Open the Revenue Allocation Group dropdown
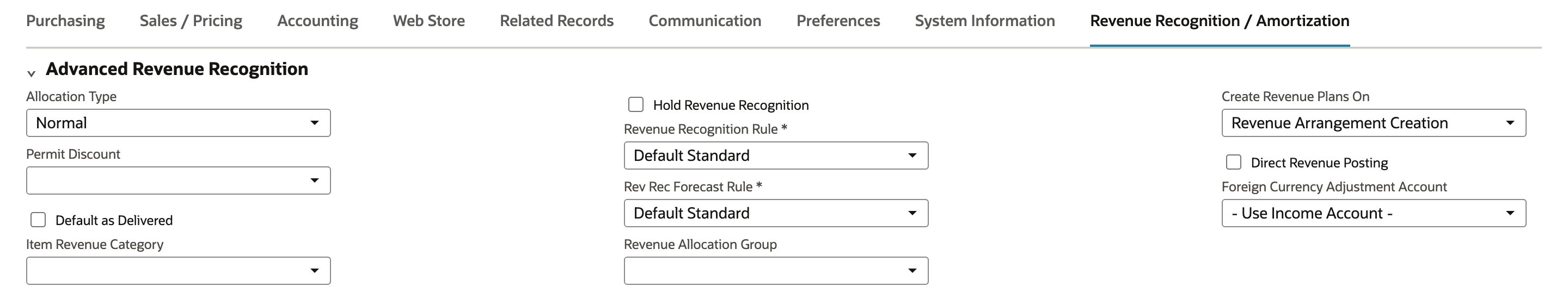The width and height of the screenshot is (1568, 299). [776, 270]
